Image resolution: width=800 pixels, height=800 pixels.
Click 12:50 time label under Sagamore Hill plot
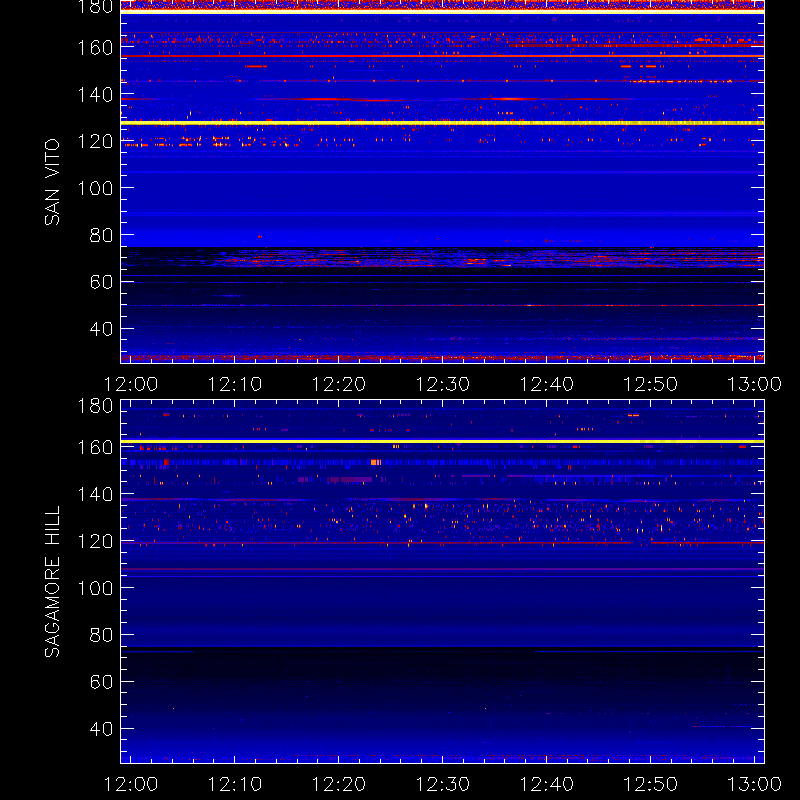(x=651, y=784)
